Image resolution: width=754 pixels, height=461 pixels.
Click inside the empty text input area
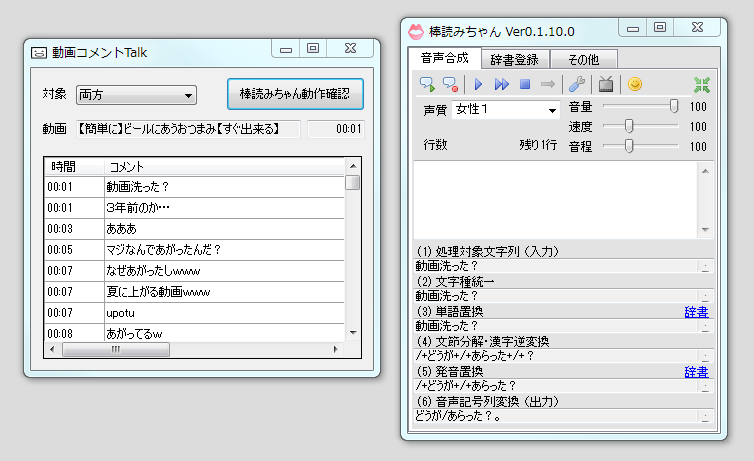click(x=555, y=200)
